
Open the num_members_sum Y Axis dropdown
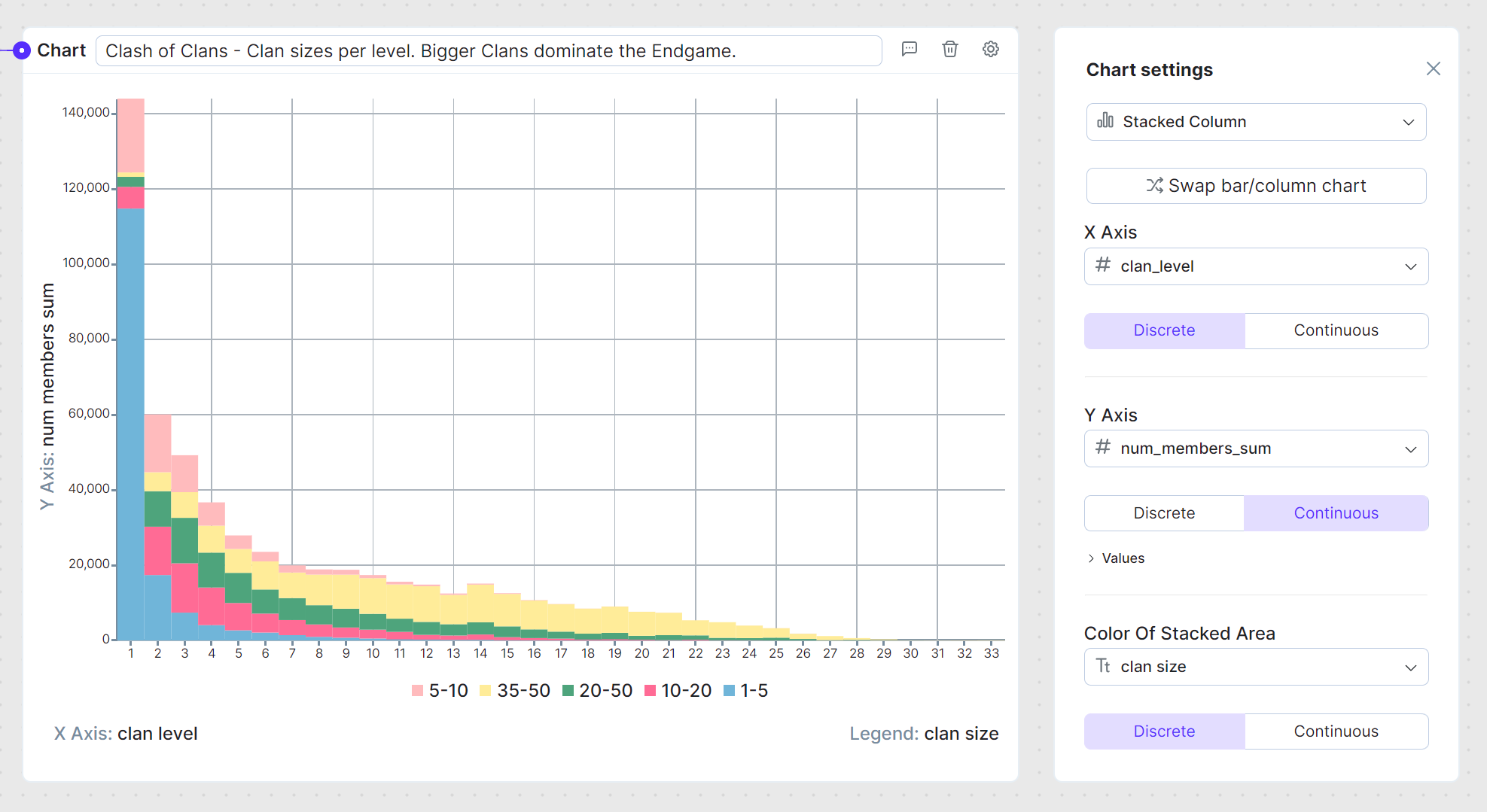click(1256, 449)
